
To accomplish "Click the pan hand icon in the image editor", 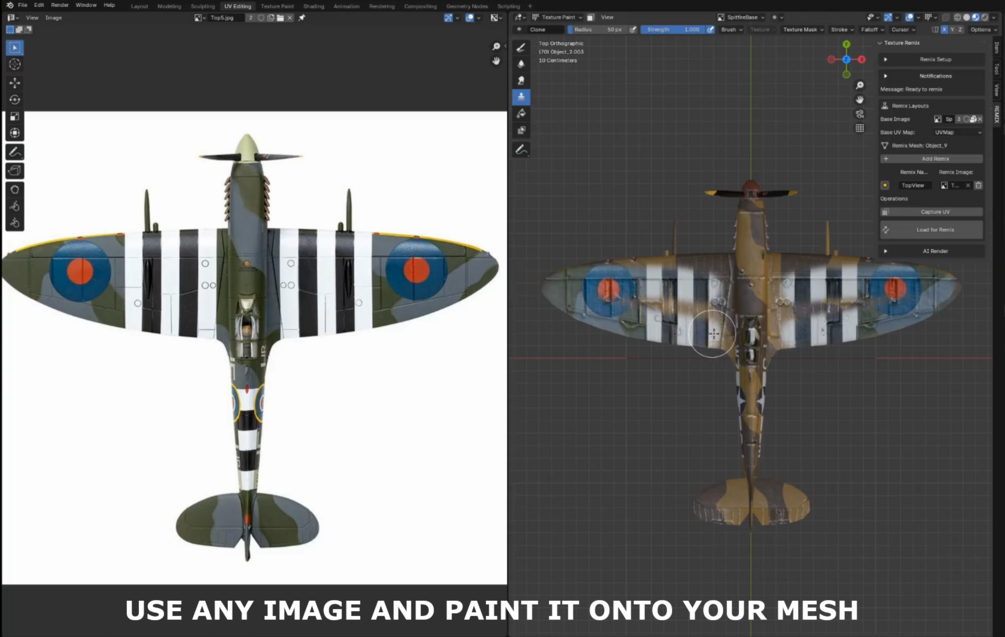I will point(496,61).
